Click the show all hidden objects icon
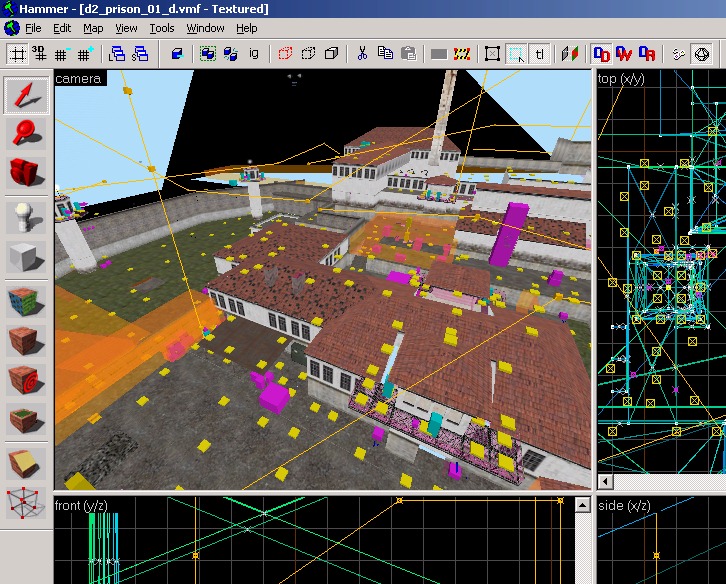 pos(332,54)
